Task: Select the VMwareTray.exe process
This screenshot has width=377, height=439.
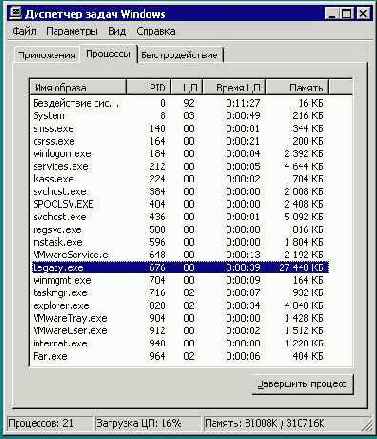Action: point(180,318)
